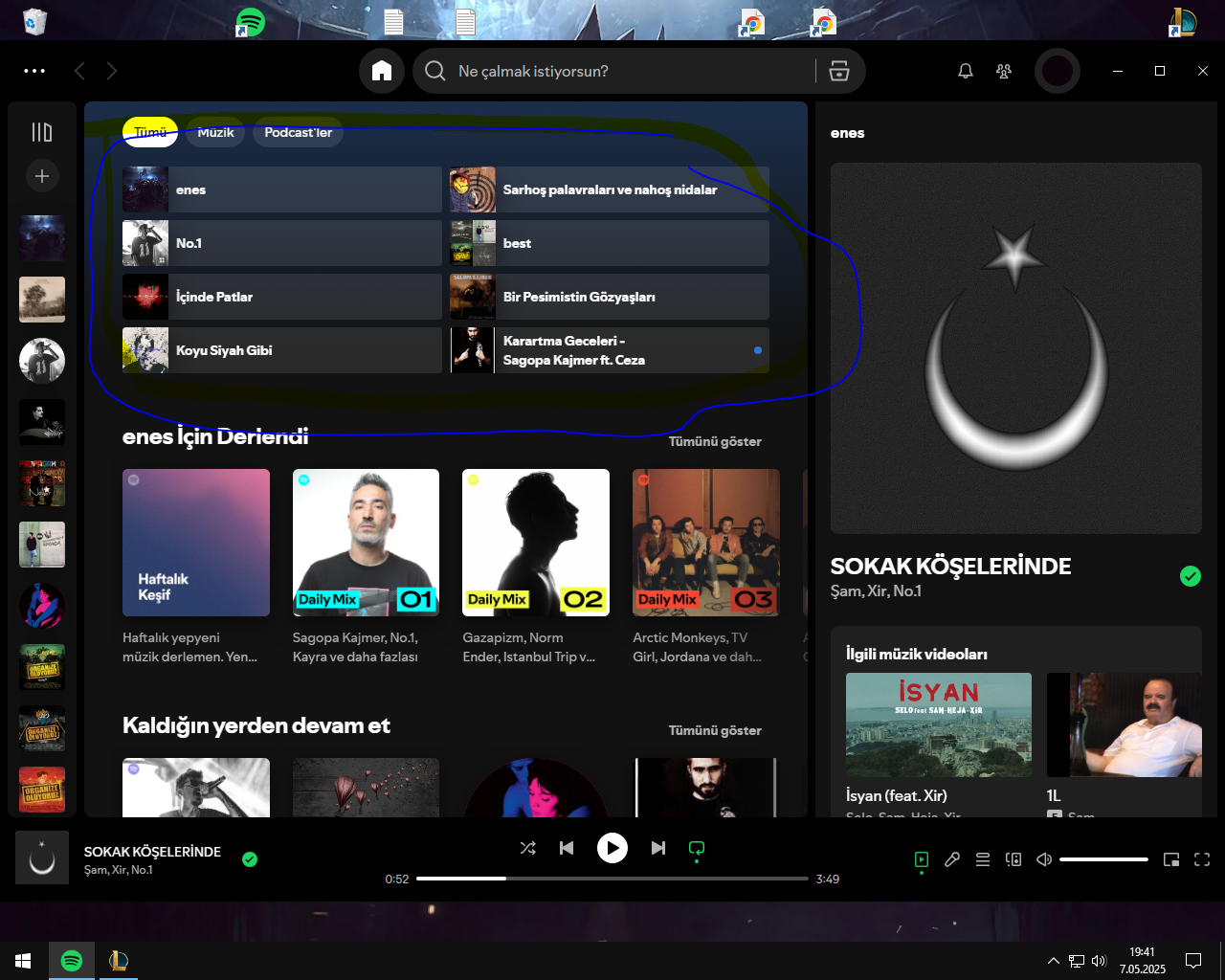The height and width of the screenshot is (980, 1225).
Task: Enter full screen mode
Action: 1202,859
